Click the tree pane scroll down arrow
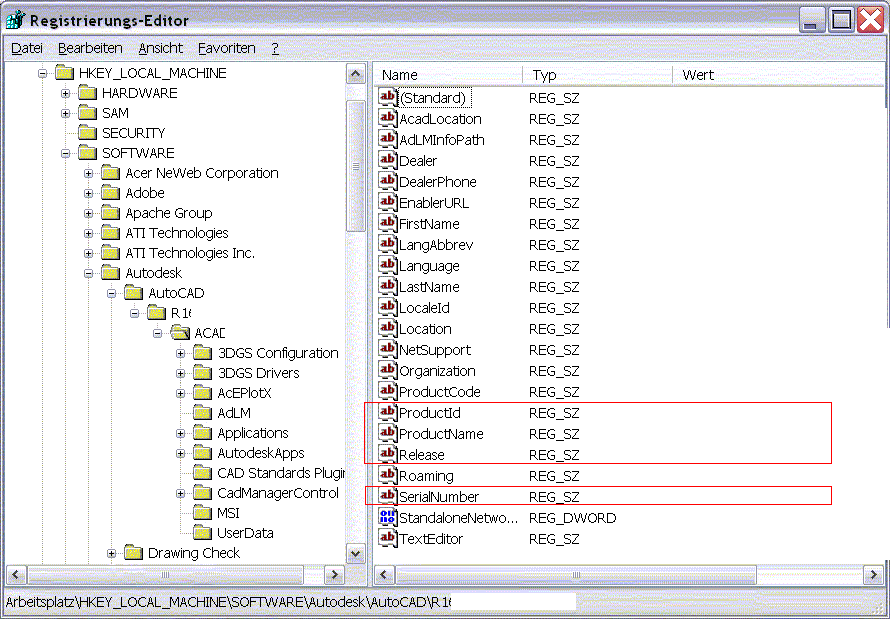 355,553
